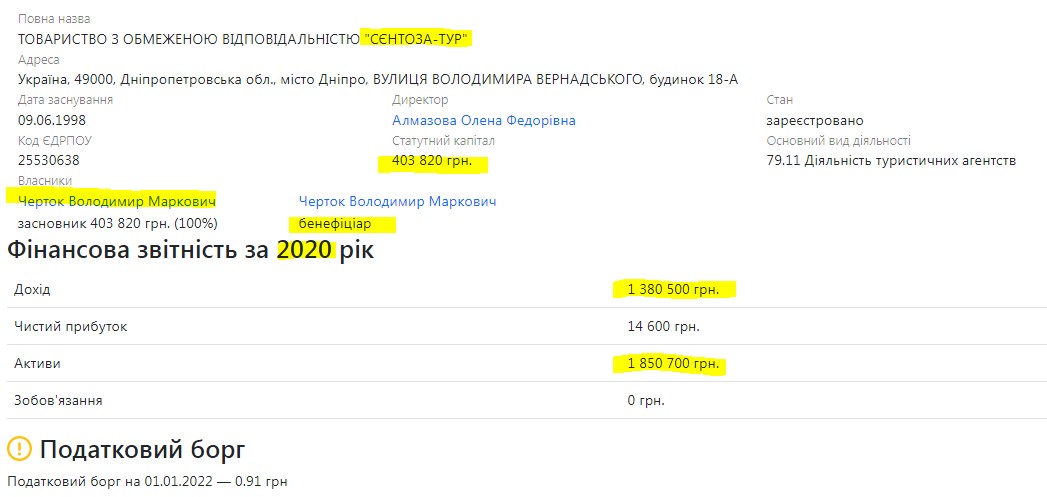
Task: Click the tax debt line for 01.01.2022
Action: tap(147, 482)
